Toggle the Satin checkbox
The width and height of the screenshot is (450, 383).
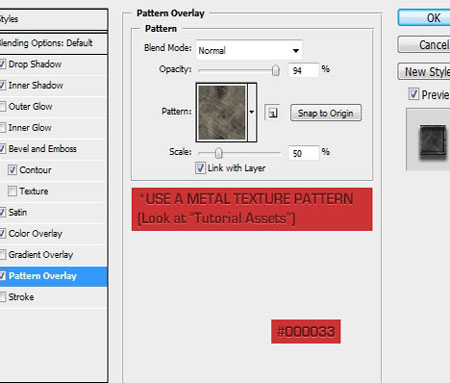pos(3,212)
